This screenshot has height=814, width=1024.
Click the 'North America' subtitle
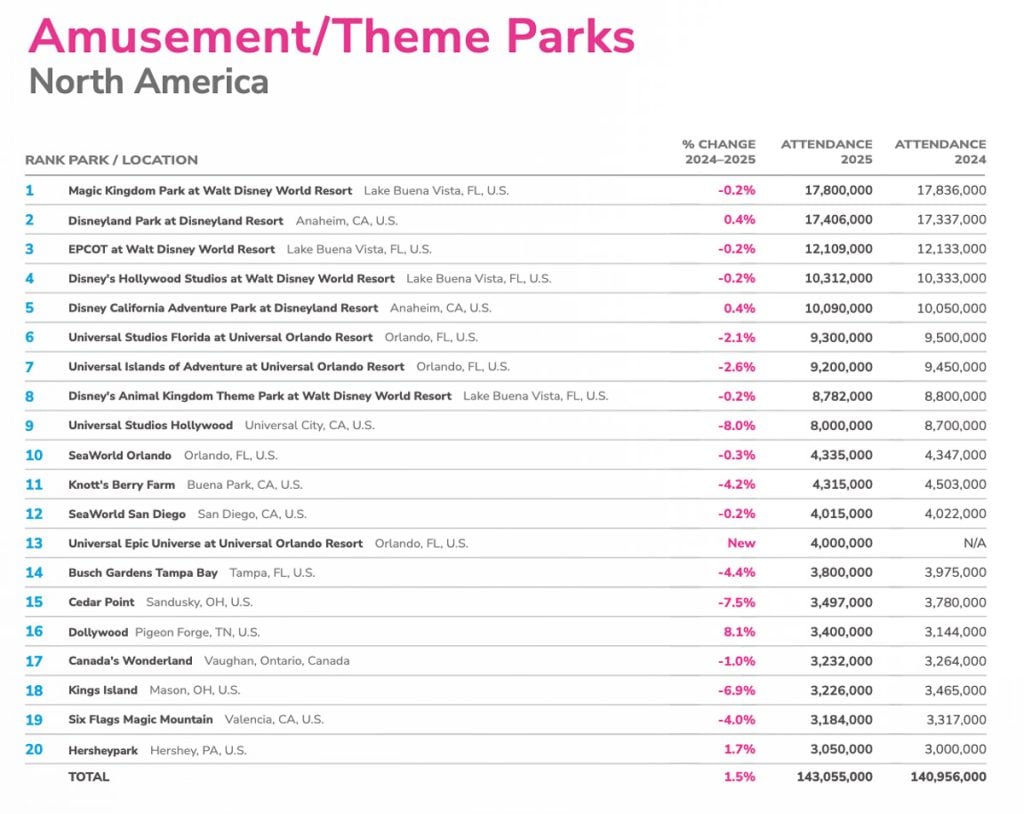click(x=149, y=82)
